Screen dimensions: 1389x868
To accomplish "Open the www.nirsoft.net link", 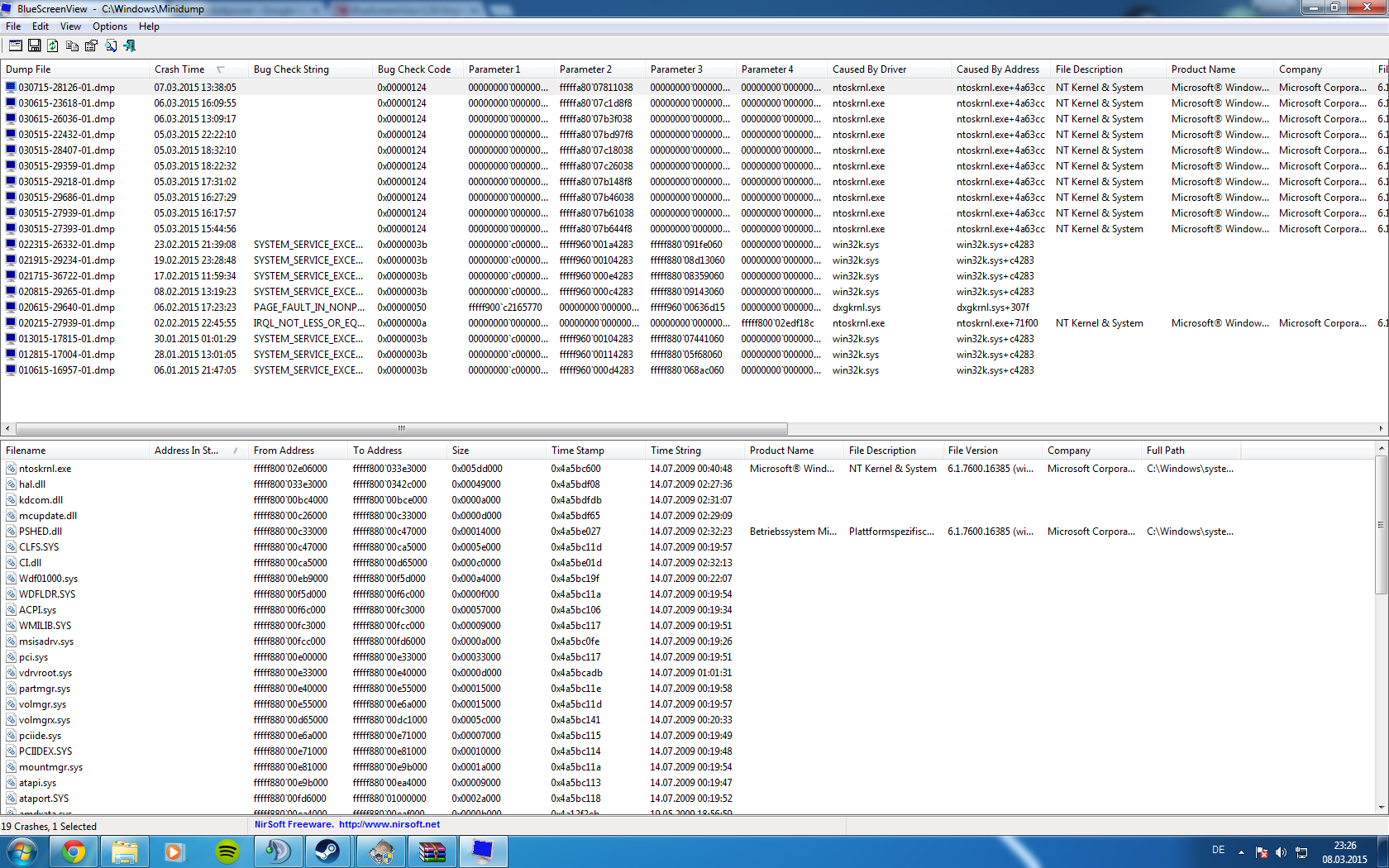I will [389, 824].
